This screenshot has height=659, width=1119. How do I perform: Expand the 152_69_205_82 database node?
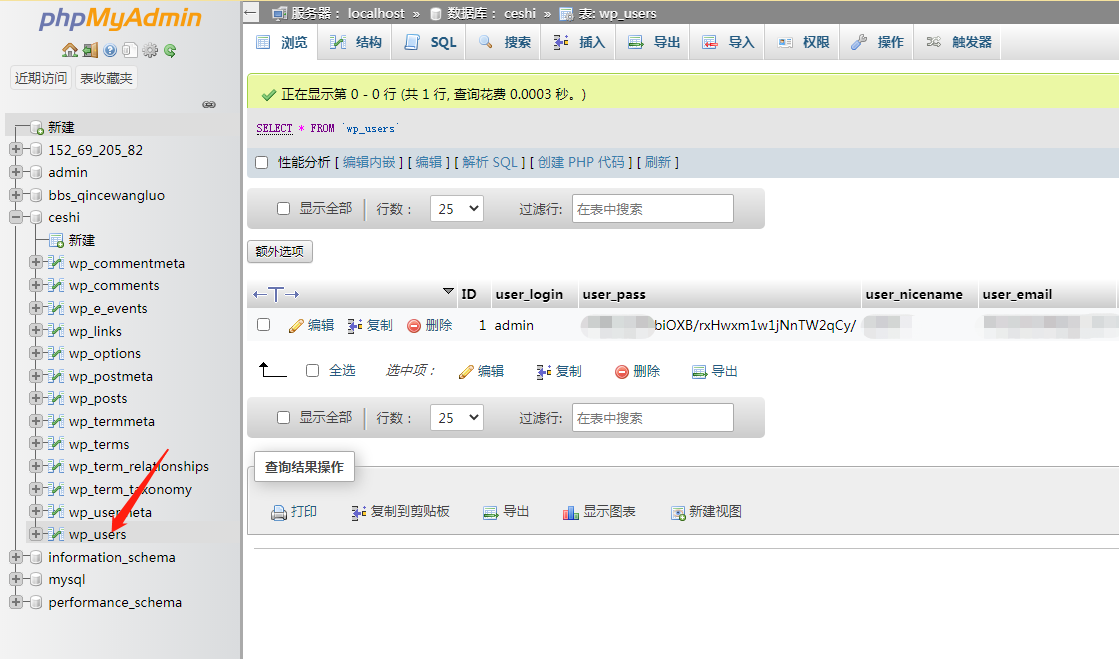(x=16, y=149)
